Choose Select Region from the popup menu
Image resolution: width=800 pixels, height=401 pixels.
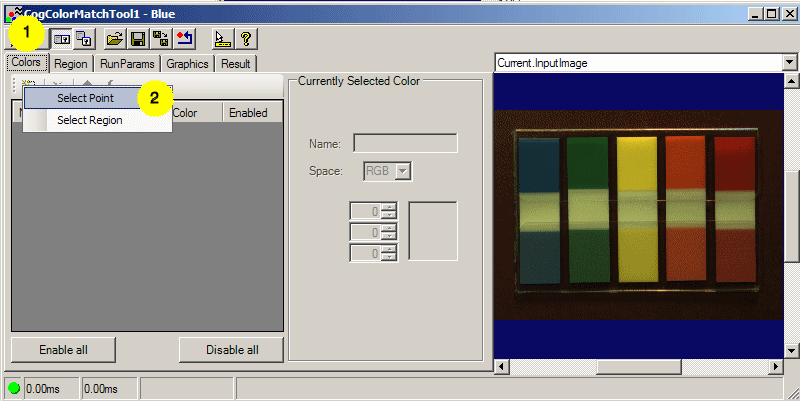point(90,120)
